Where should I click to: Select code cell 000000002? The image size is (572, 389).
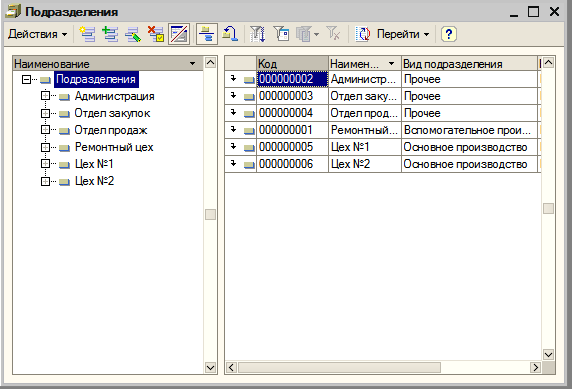pos(292,79)
